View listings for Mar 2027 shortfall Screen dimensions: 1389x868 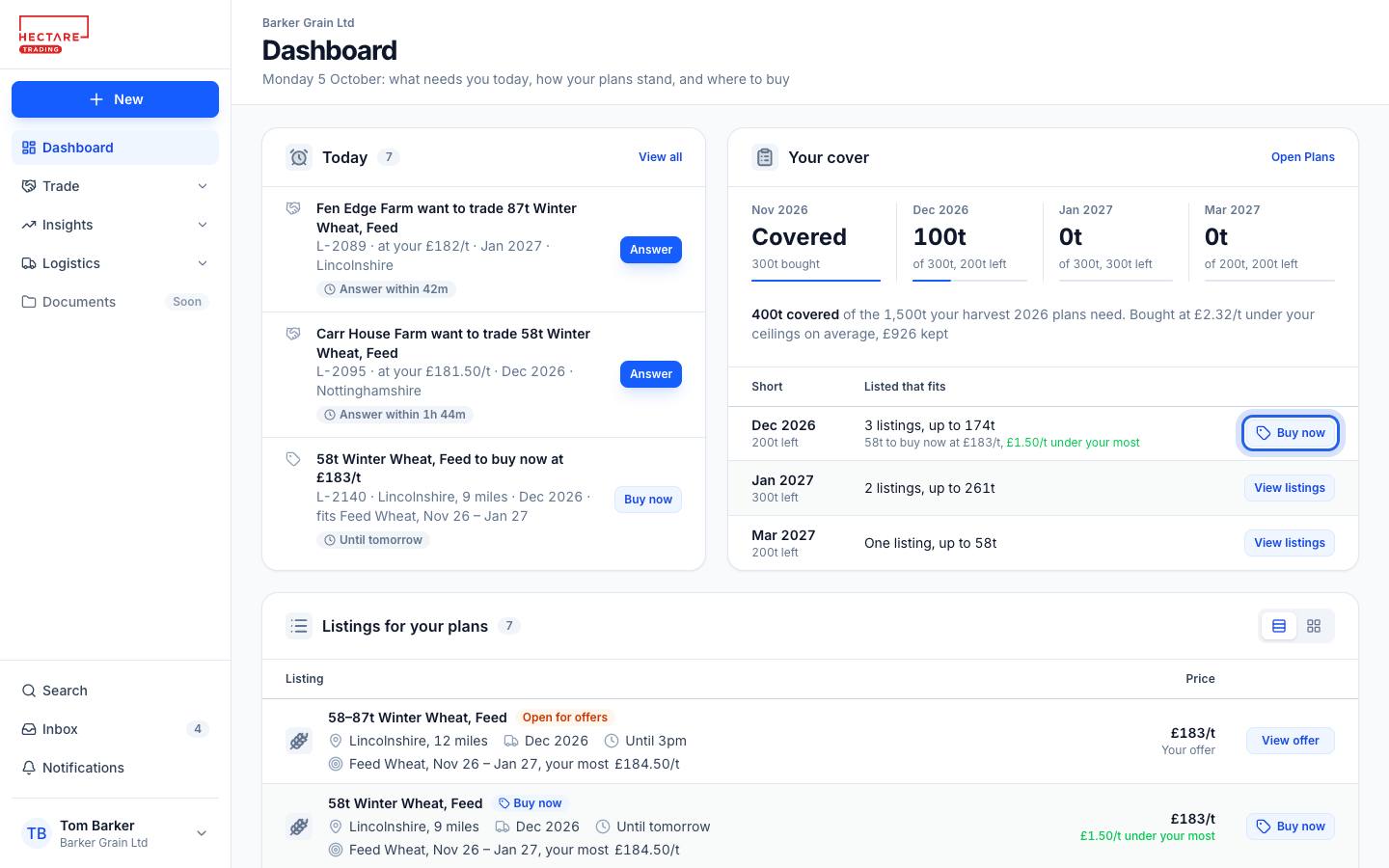pos(1290,543)
